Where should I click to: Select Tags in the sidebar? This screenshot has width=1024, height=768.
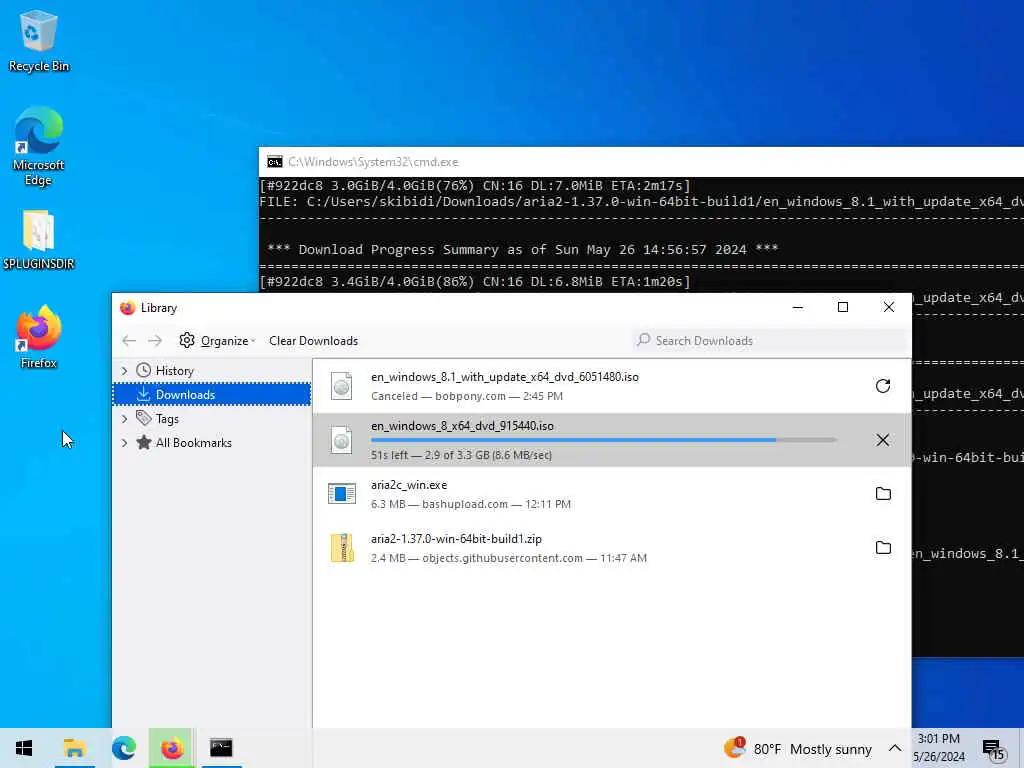[167, 419]
